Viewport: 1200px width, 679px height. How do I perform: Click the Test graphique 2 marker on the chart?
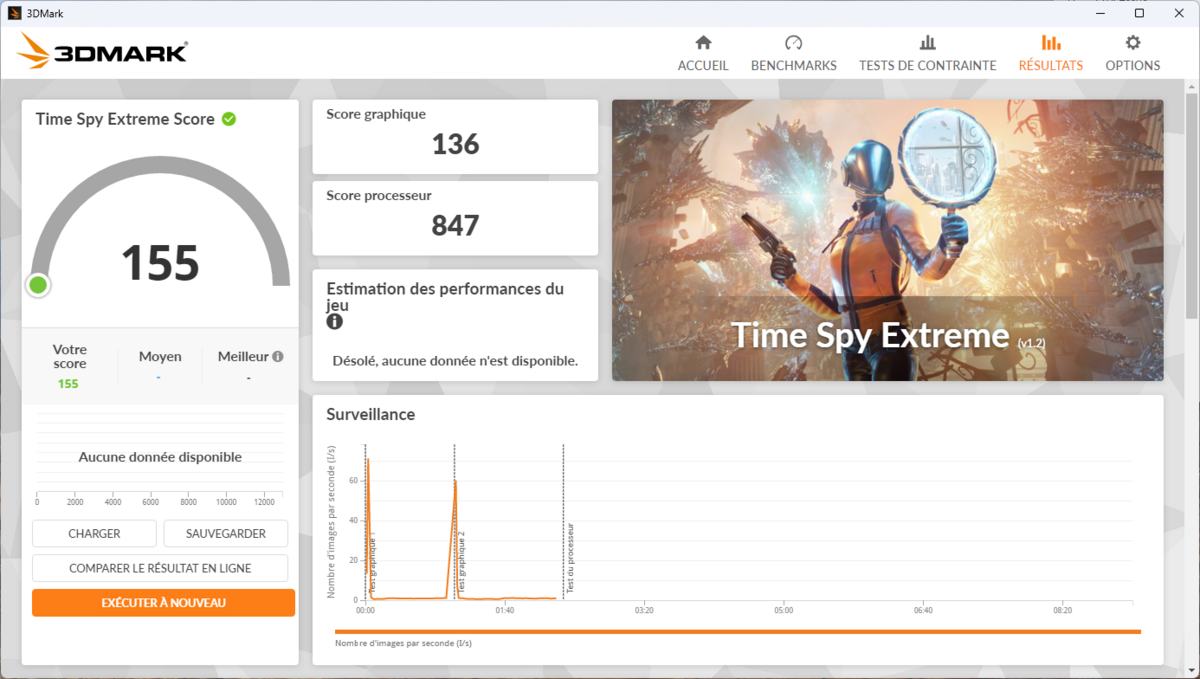point(460,562)
